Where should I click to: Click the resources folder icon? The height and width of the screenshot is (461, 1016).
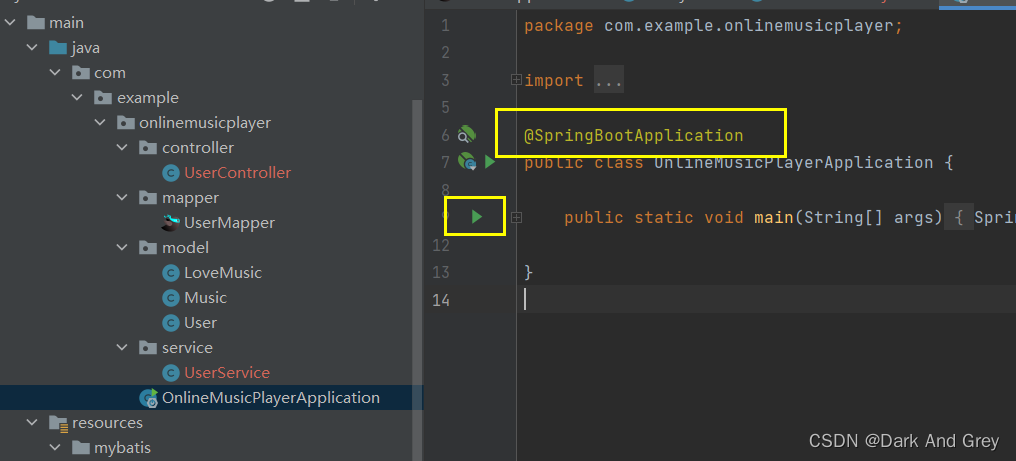point(59,423)
